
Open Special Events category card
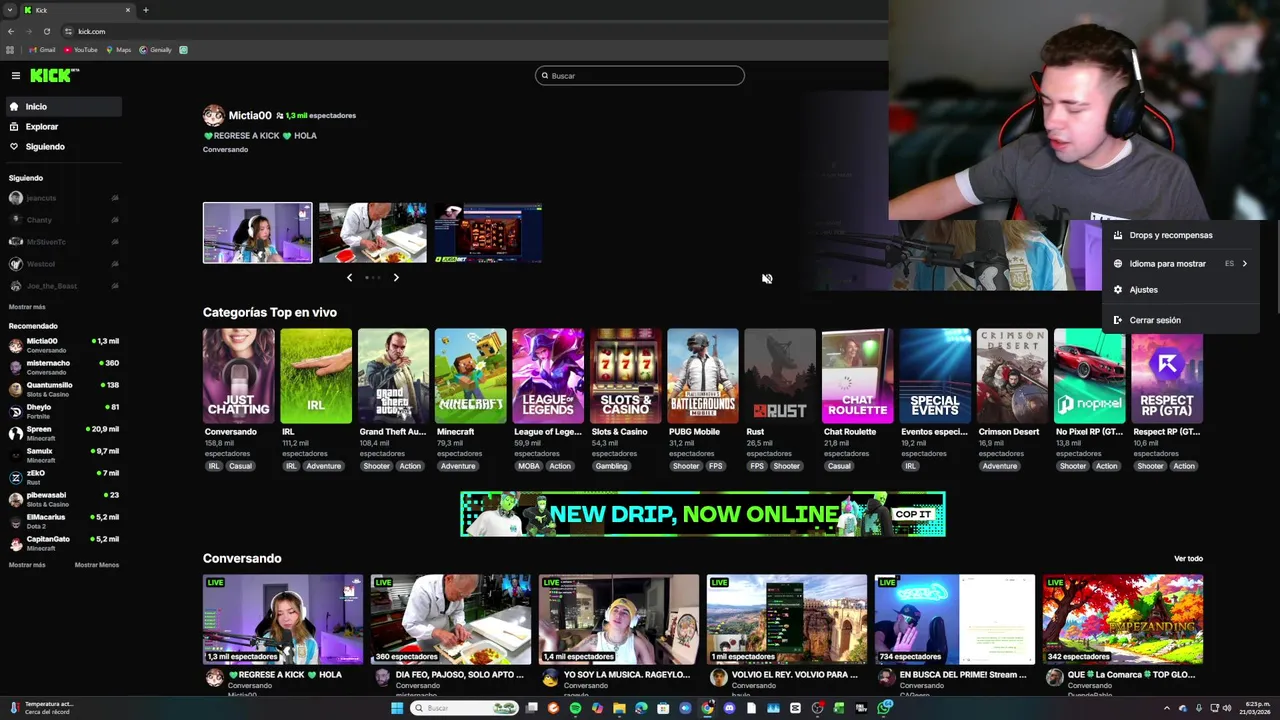coord(935,376)
